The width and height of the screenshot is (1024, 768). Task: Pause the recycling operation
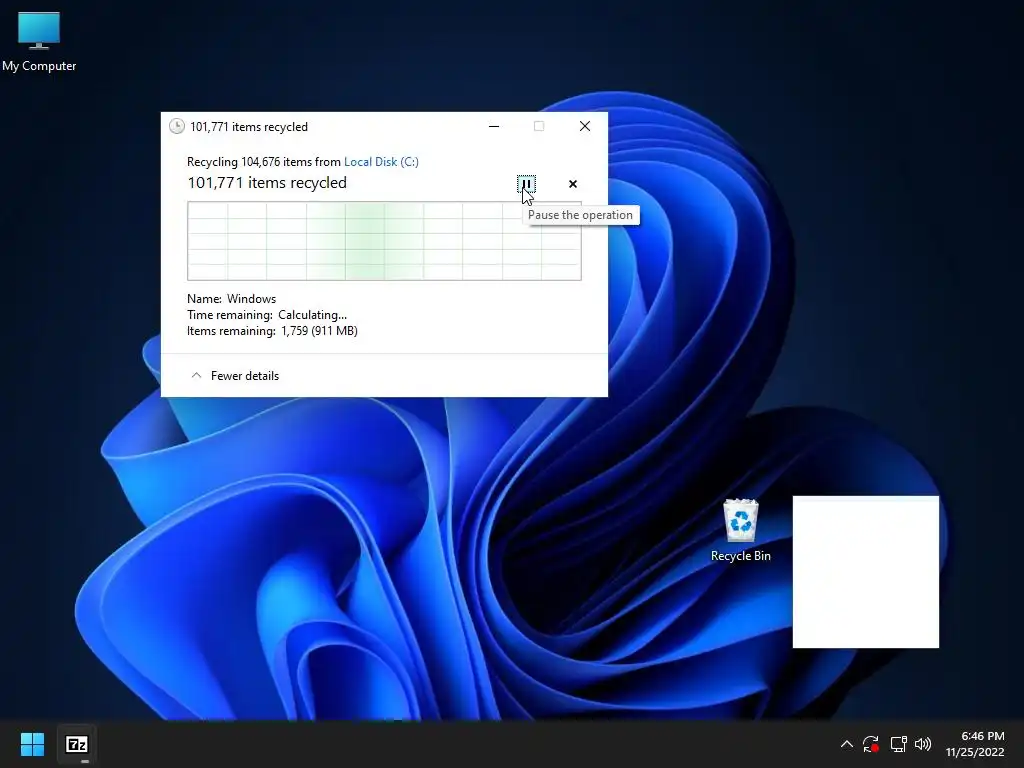point(526,184)
